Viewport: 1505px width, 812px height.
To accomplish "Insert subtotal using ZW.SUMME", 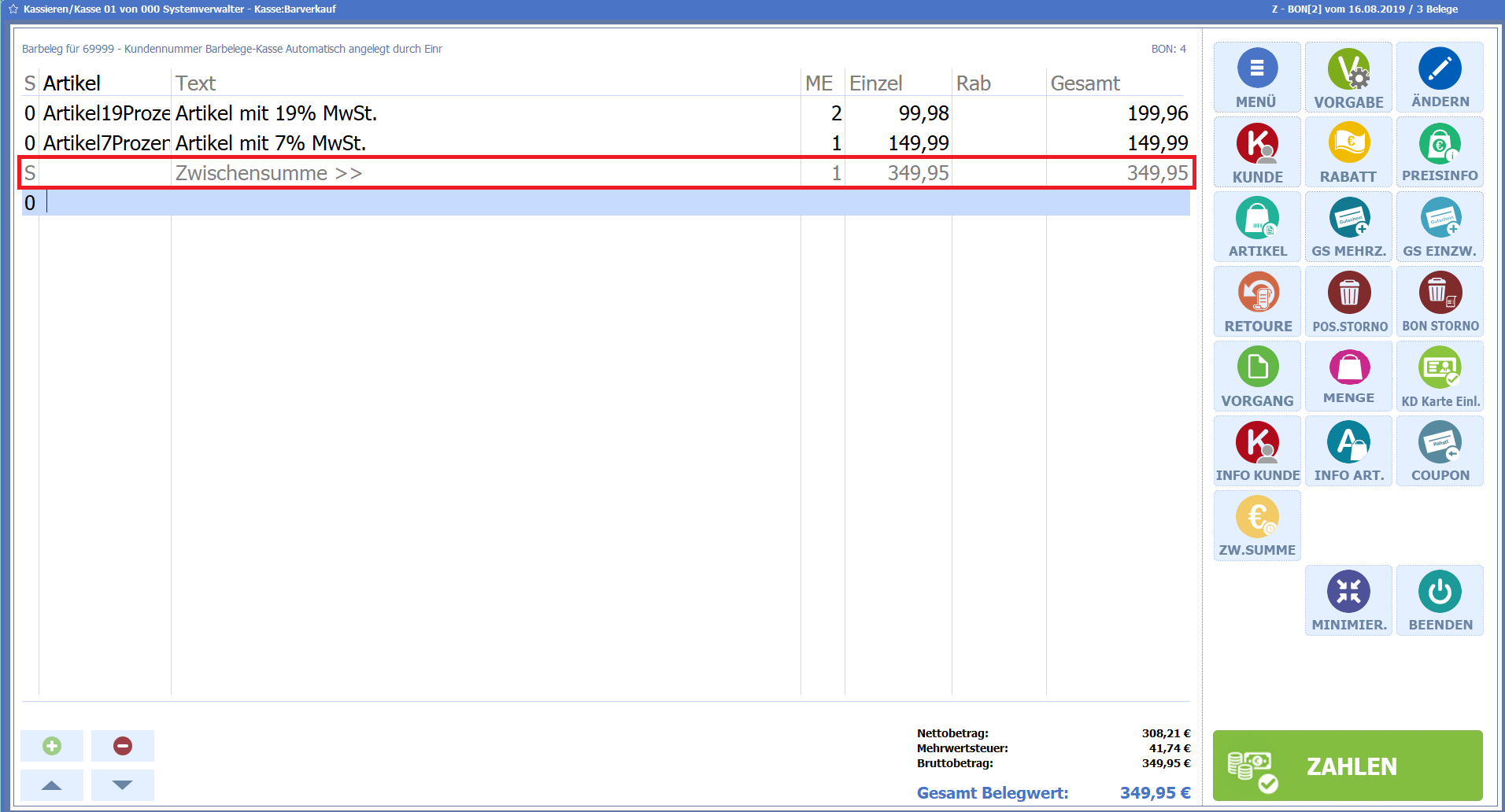I will (x=1257, y=526).
